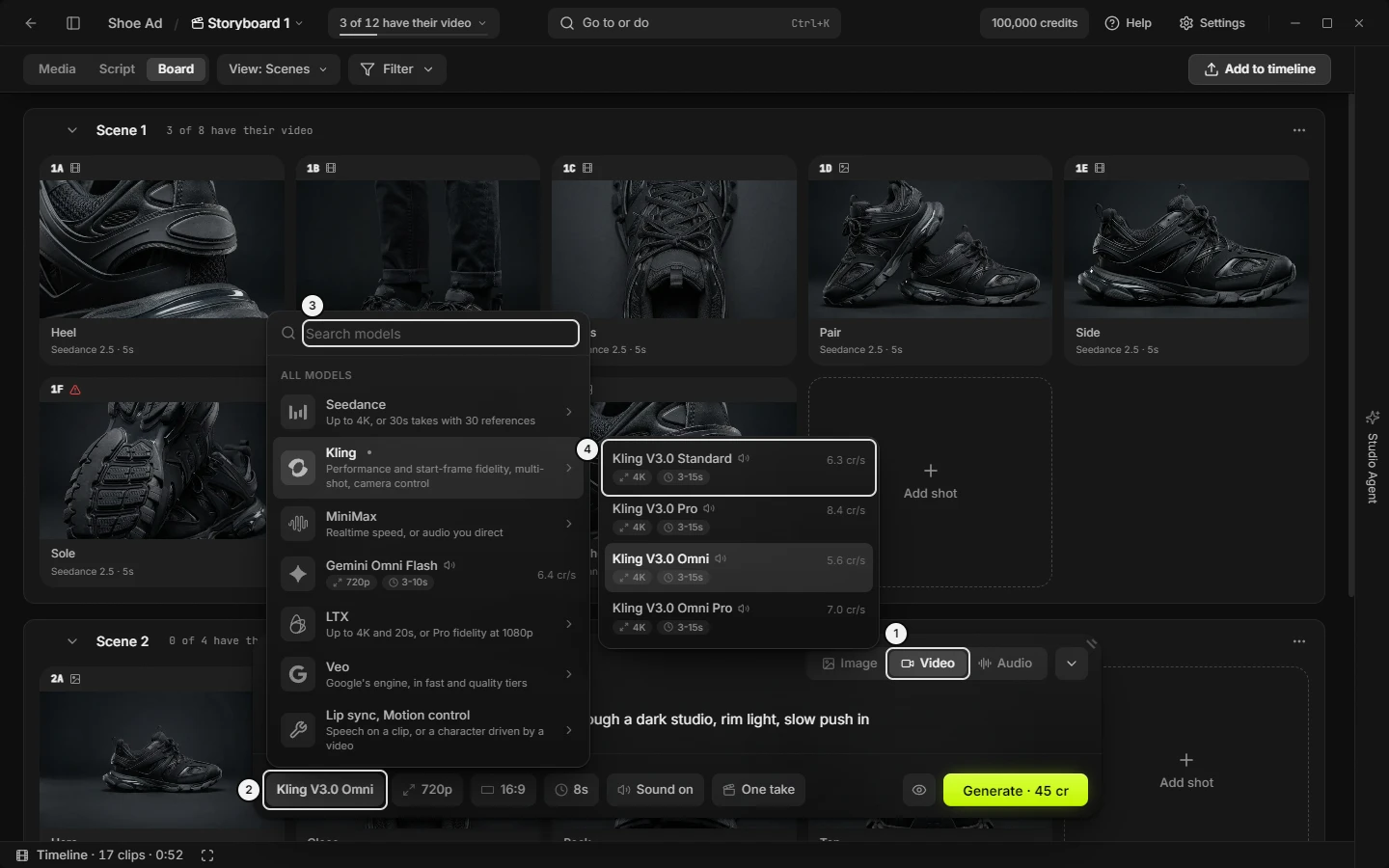
Task: Expand the Filter dropdown
Action: [396, 69]
